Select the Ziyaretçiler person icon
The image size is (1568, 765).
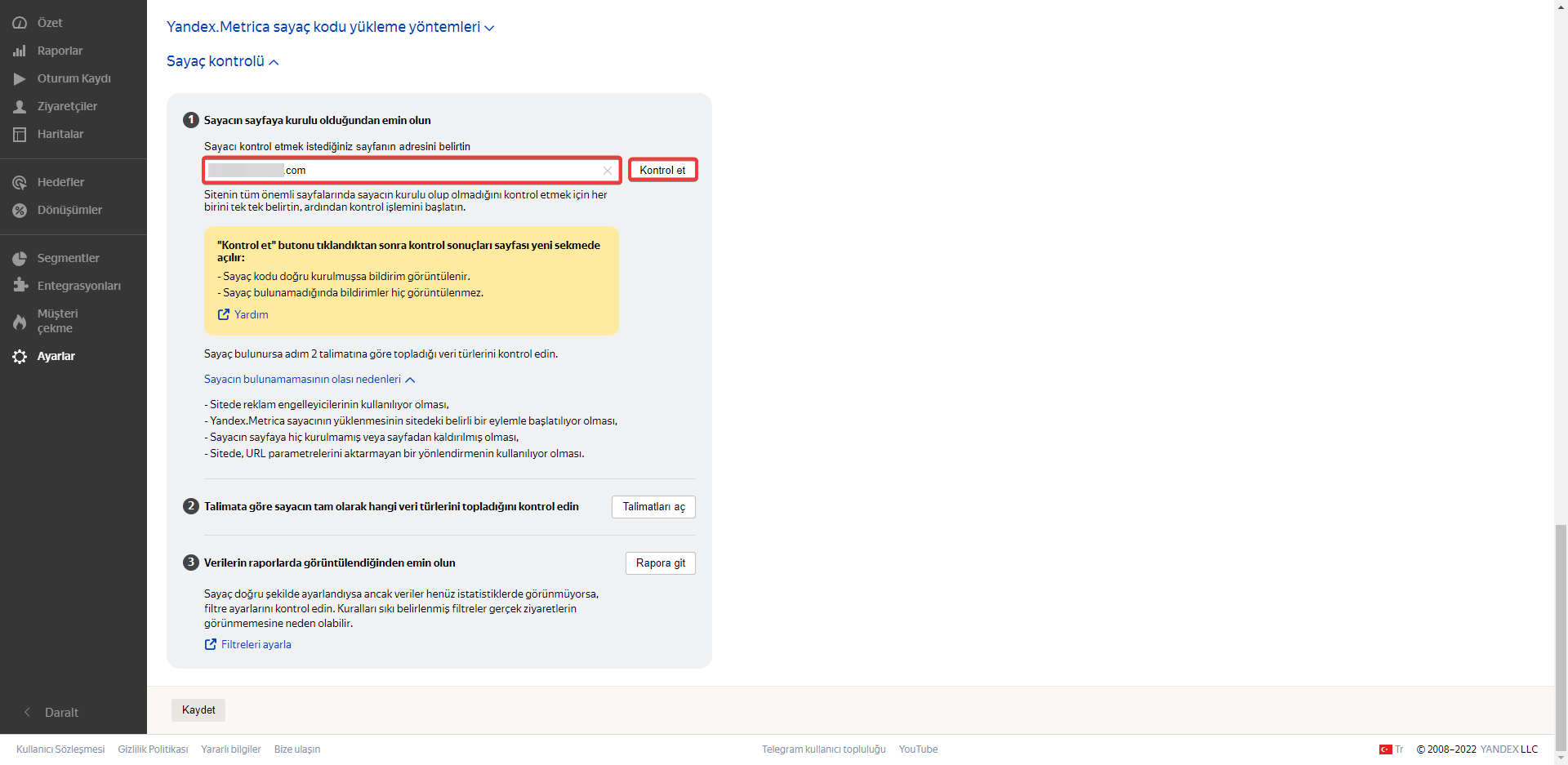click(x=20, y=106)
